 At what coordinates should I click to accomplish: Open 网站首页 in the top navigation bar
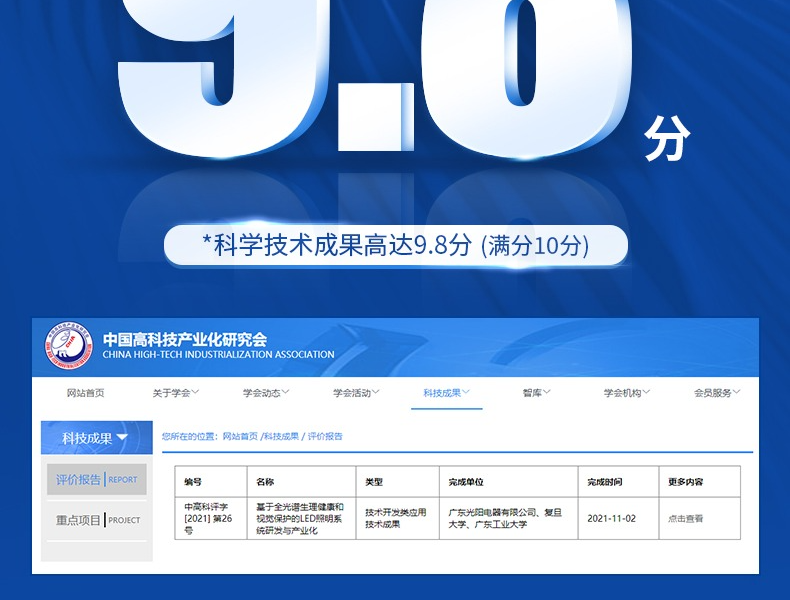pos(85,393)
